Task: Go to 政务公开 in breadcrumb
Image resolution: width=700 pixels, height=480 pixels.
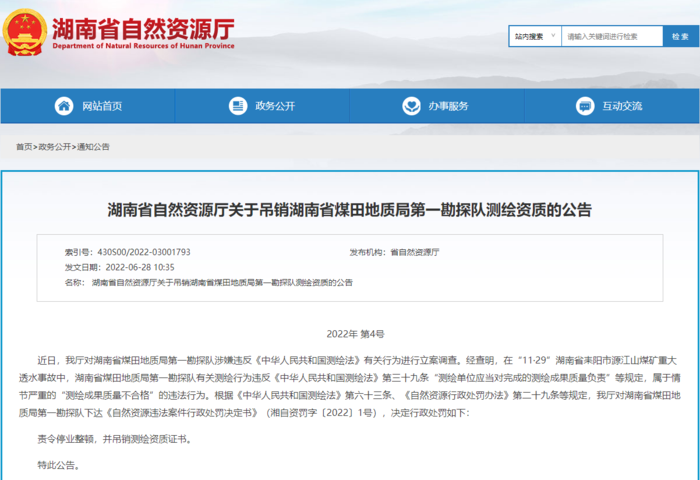Action: click(x=54, y=147)
